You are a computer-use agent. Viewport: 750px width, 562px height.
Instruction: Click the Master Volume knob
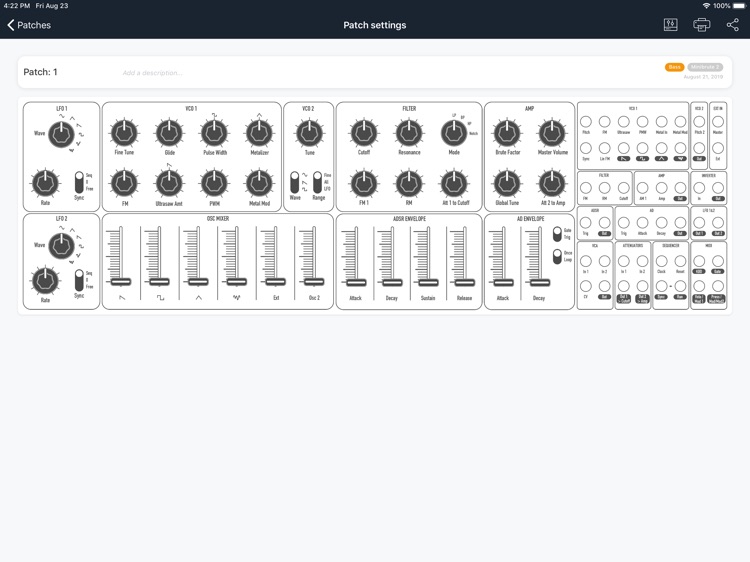pyautogui.click(x=552, y=132)
